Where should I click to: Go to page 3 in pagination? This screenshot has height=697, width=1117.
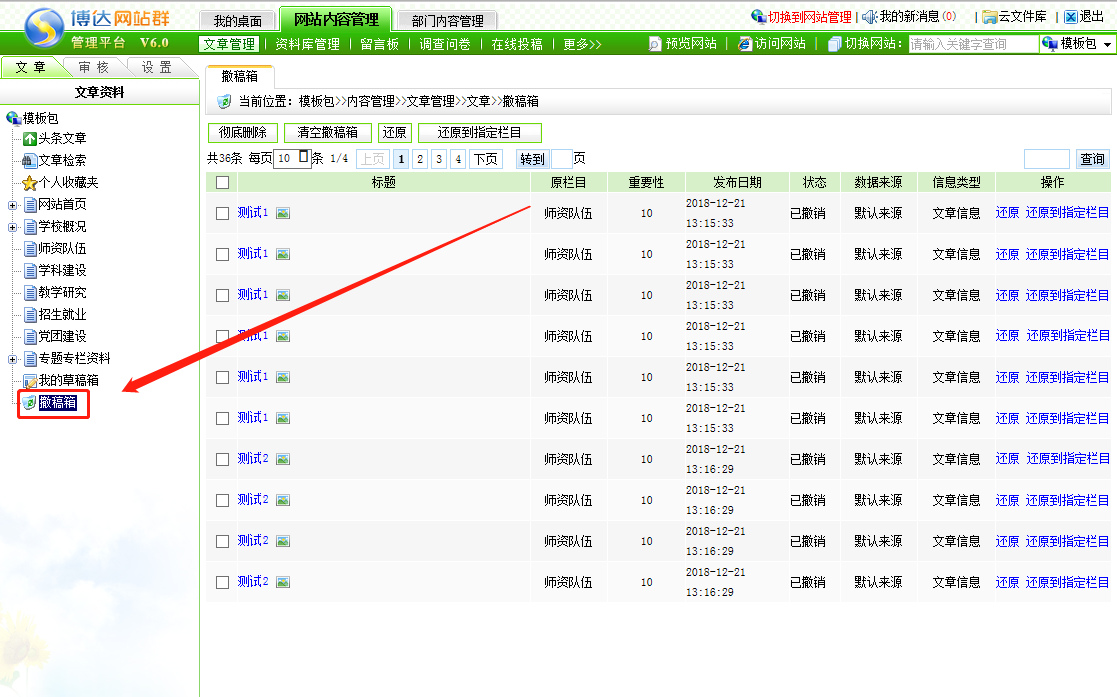439,159
